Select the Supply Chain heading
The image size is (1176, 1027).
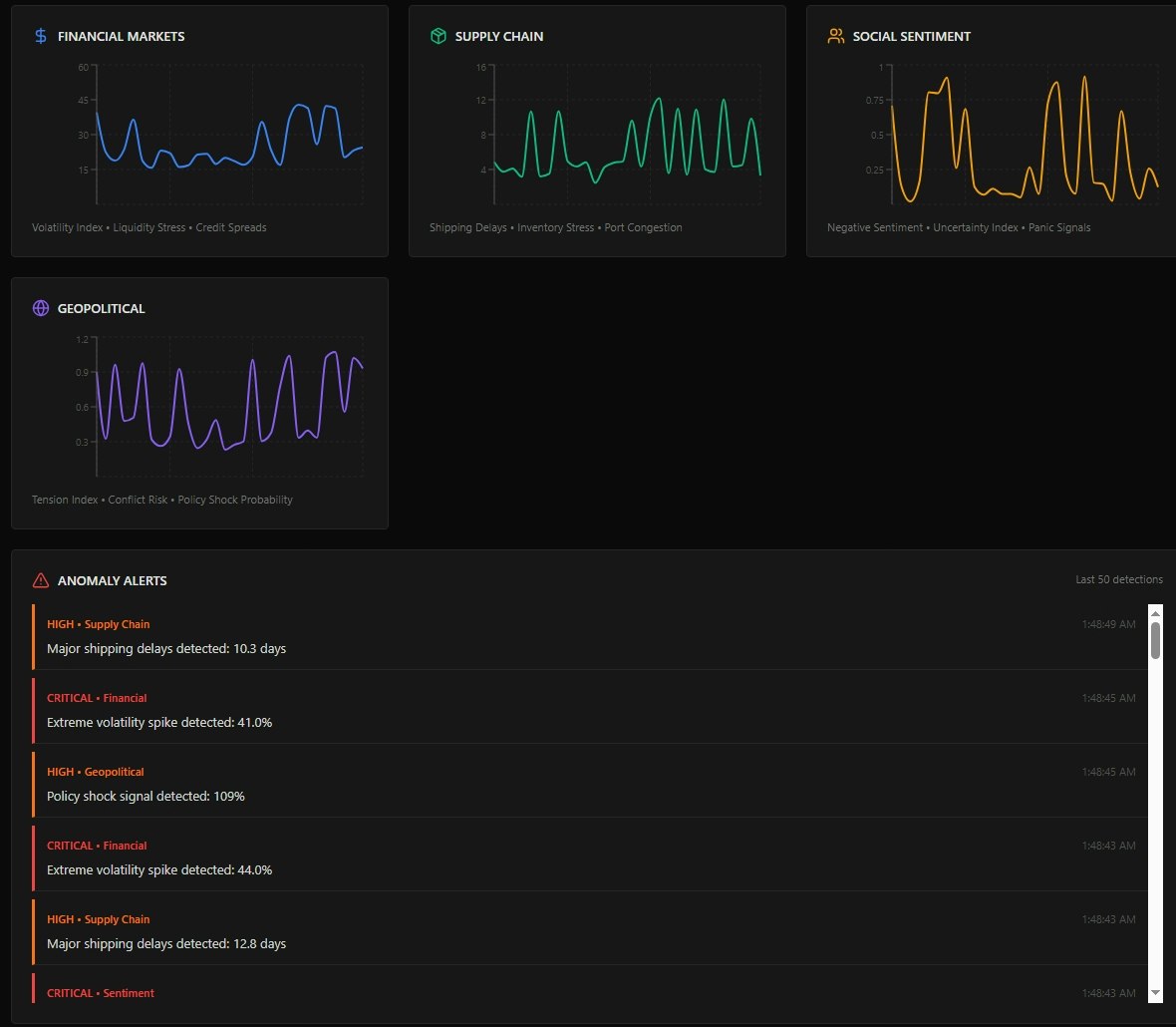[x=498, y=36]
